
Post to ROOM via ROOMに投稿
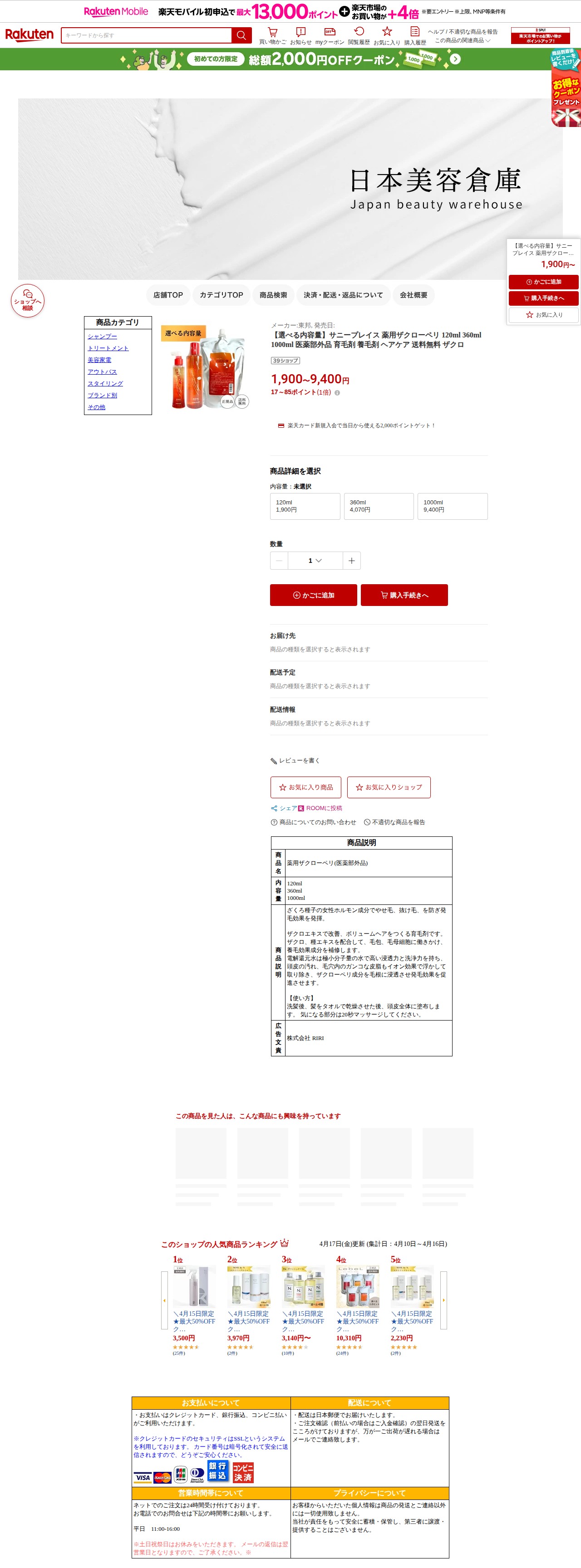tap(320, 808)
